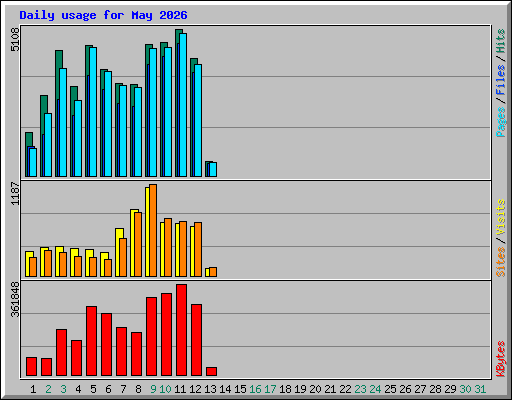Click day 5 on the x-axis
This screenshot has height=400, width=512.
click(93, 389)
